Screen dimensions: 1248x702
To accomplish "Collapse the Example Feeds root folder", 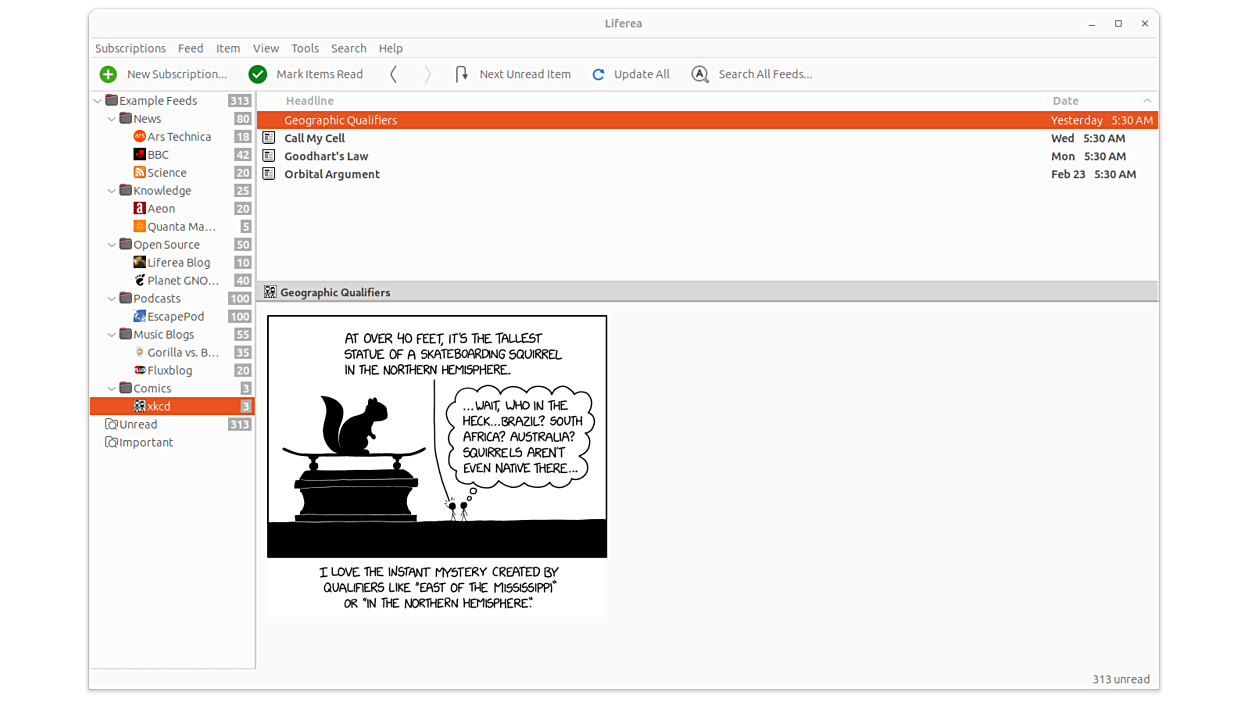I will pyautogui.click(x=98, y=101).
